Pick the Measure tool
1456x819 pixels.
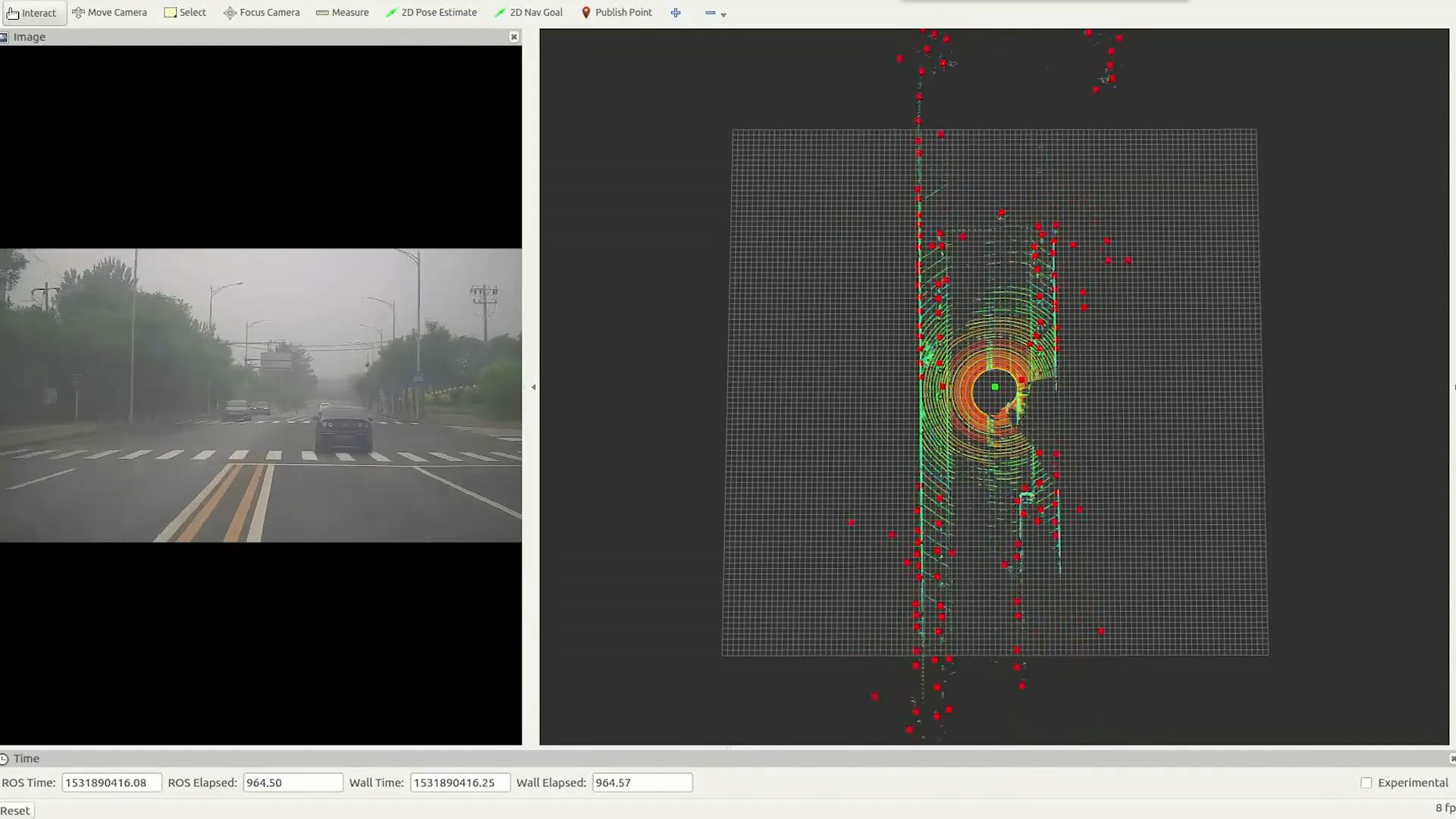pyautogui.click(x=342, y=13)
